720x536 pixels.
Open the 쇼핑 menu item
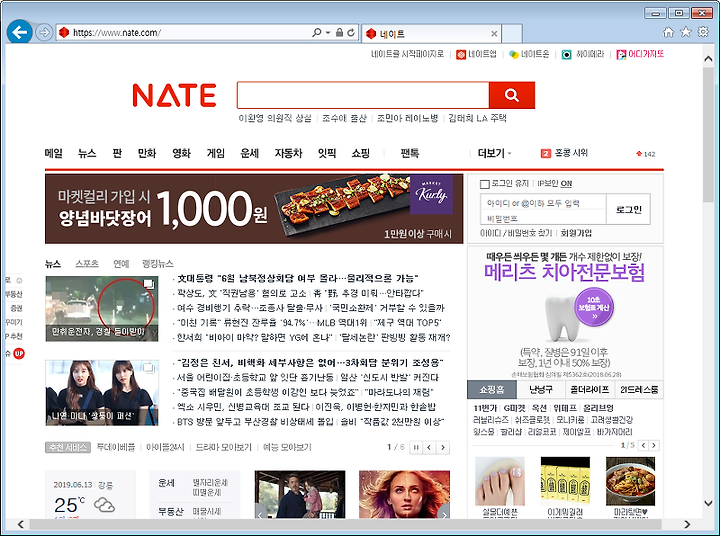(x=360, y=153)
